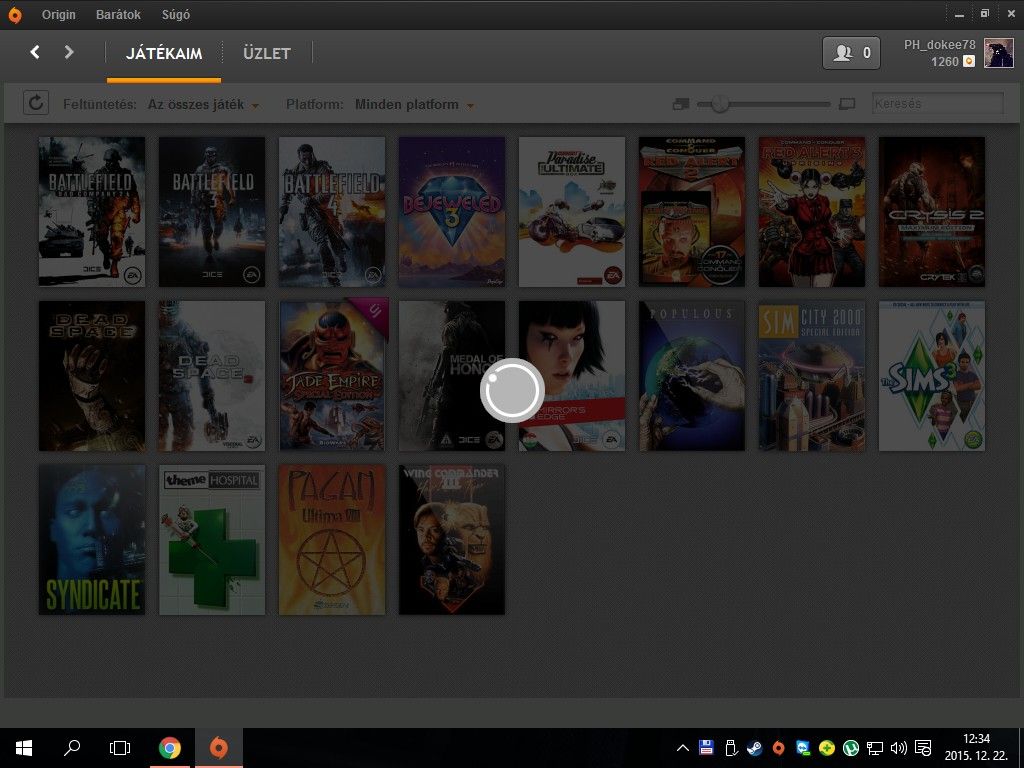Click the Origin points coin icon
The image size is (1024, 768).
click(969, 61)
